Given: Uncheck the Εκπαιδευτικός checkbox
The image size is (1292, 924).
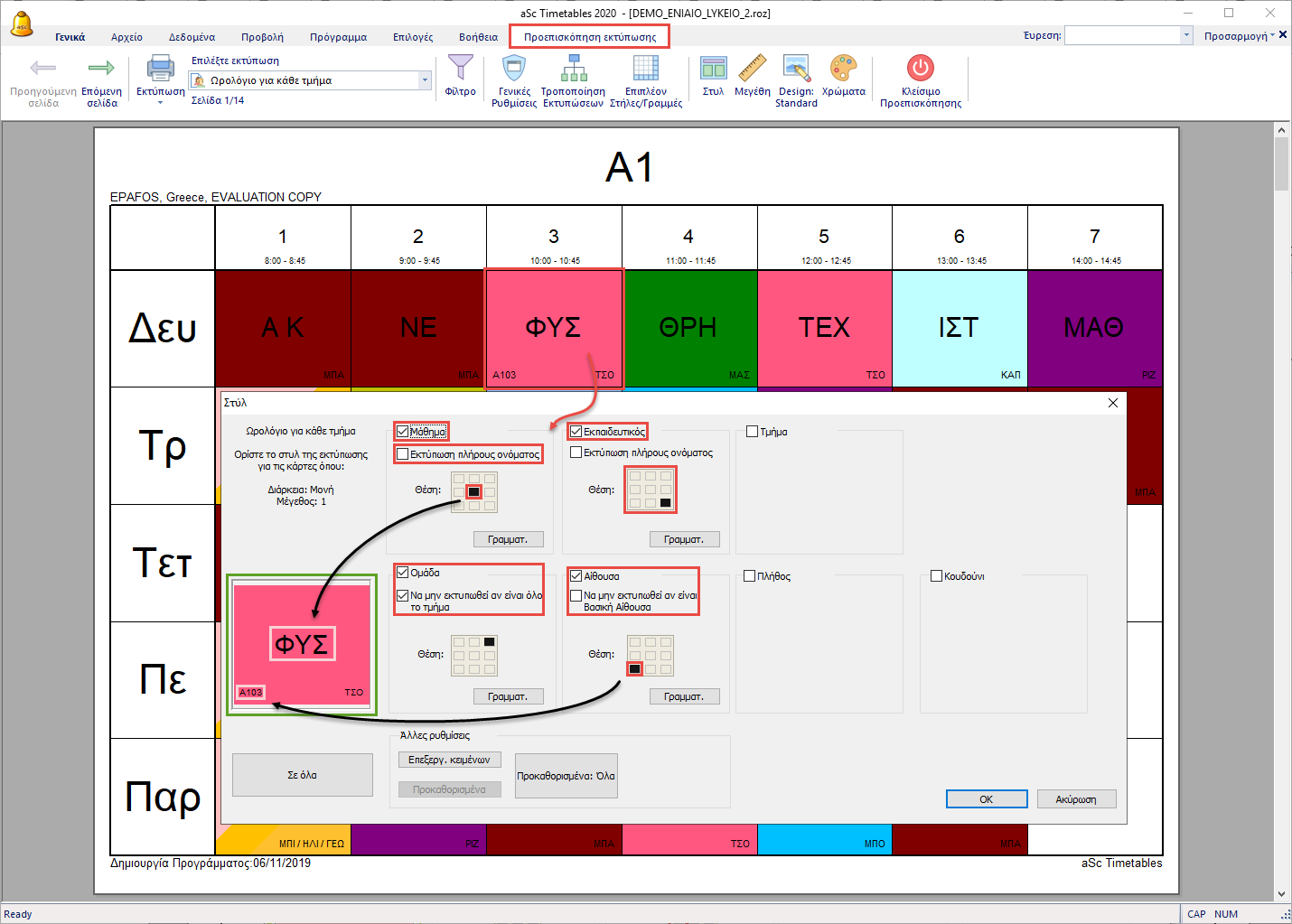Looking at the screenshot, I should click(x=576, y=432).
